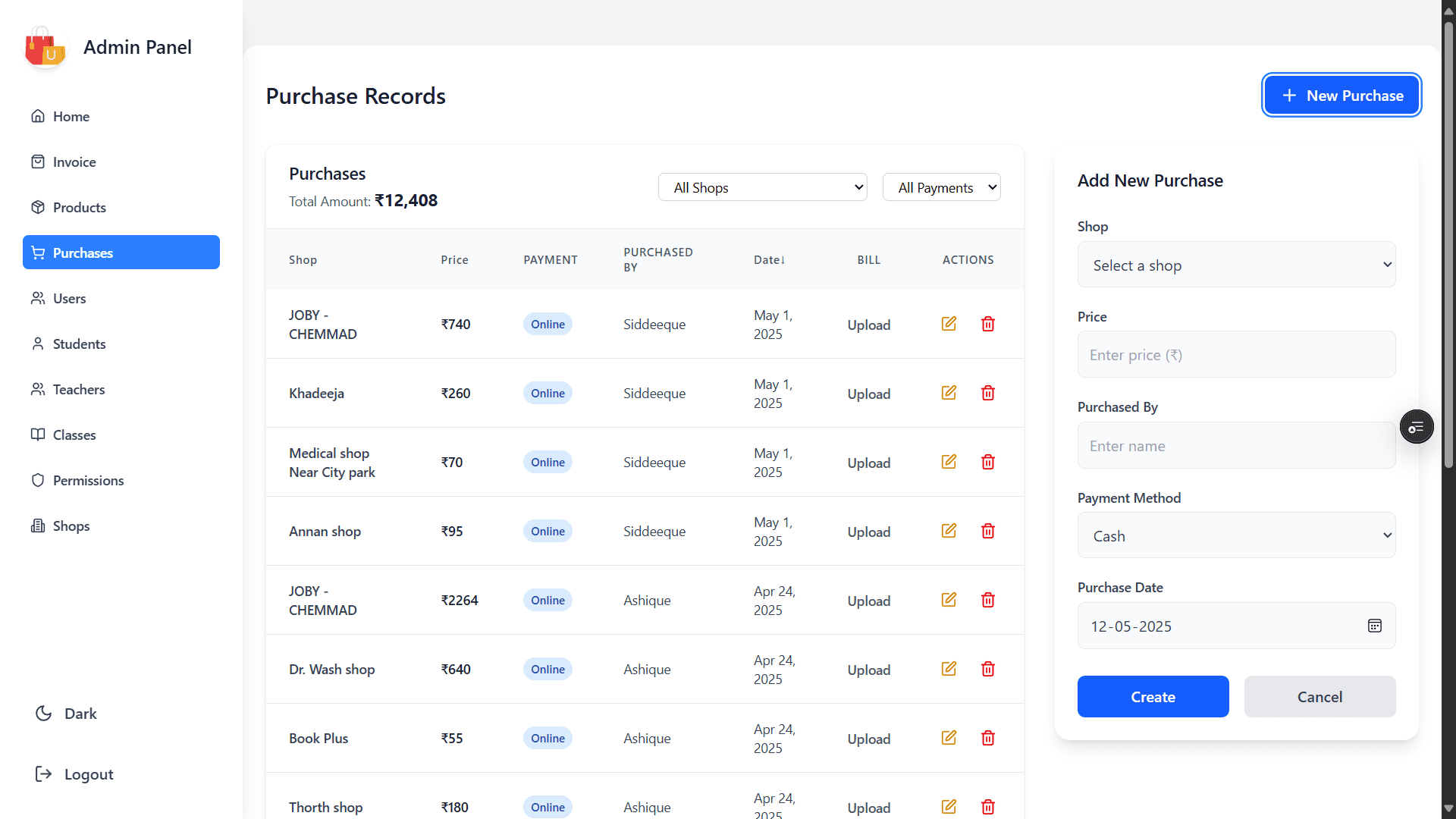Click the Online badge for Thorth shop
This screenshot has width=1456, height=819.
pyautogui.click(x=548, y=807)
